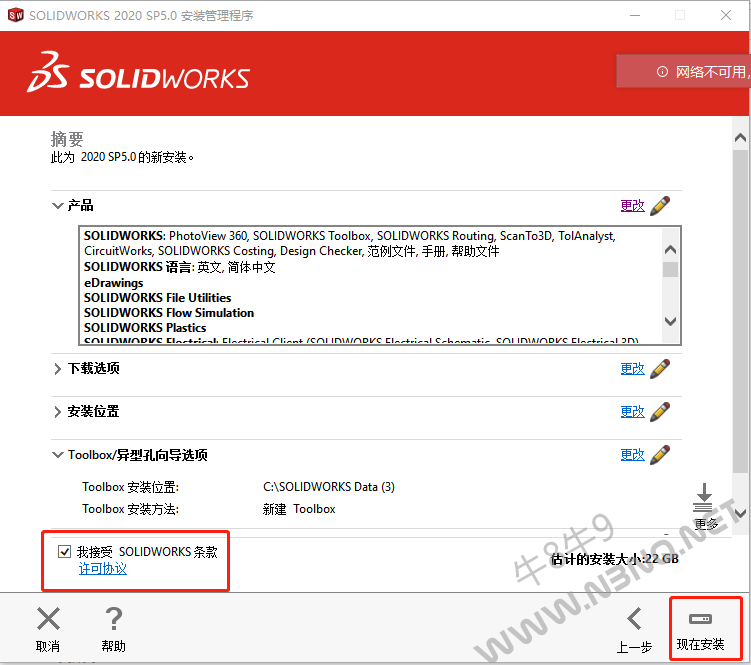Collapse the 产品 section
This screenshot has height=665, width=751.
(57, 206)
